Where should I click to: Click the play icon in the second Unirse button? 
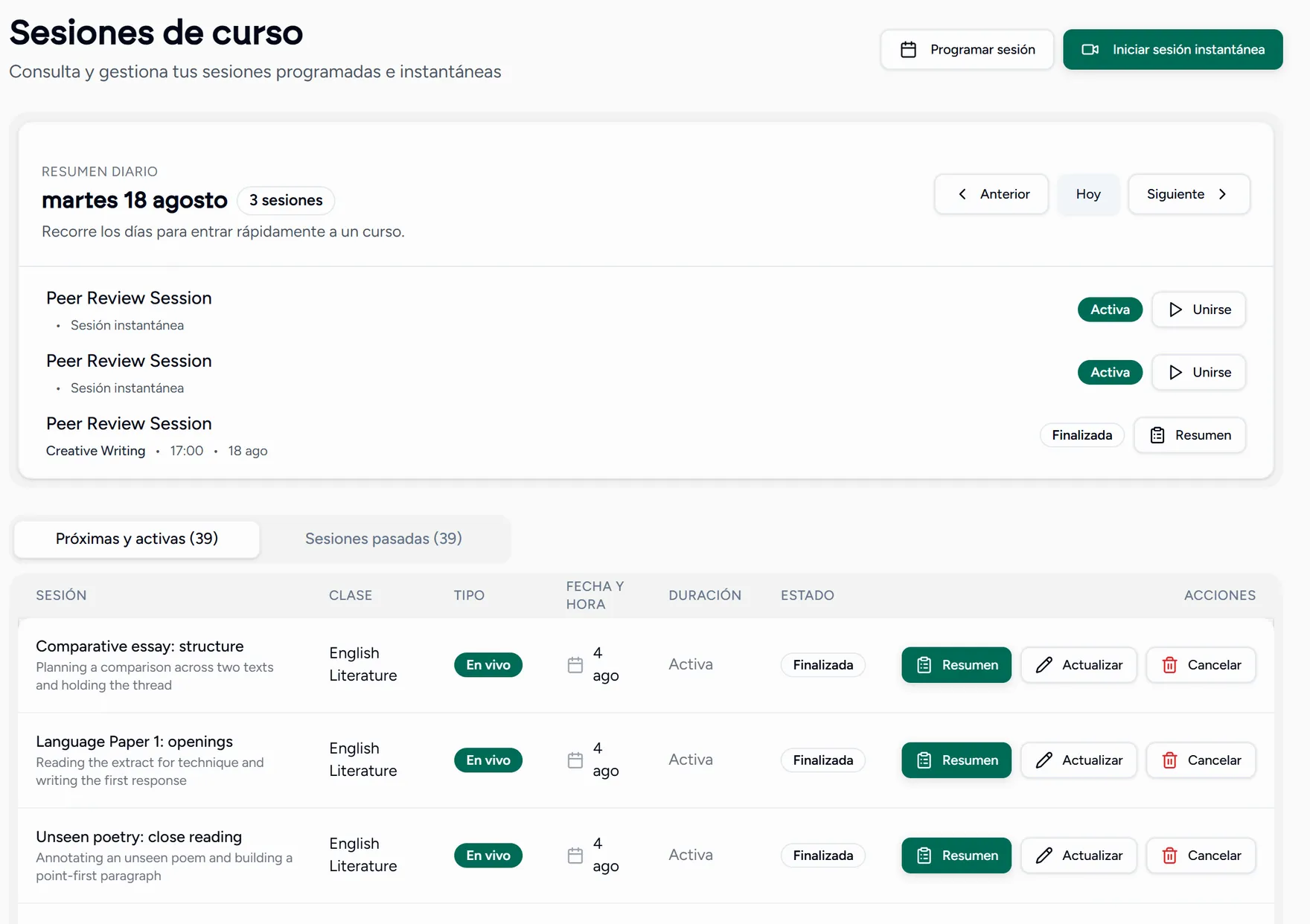click(1175, 372)
